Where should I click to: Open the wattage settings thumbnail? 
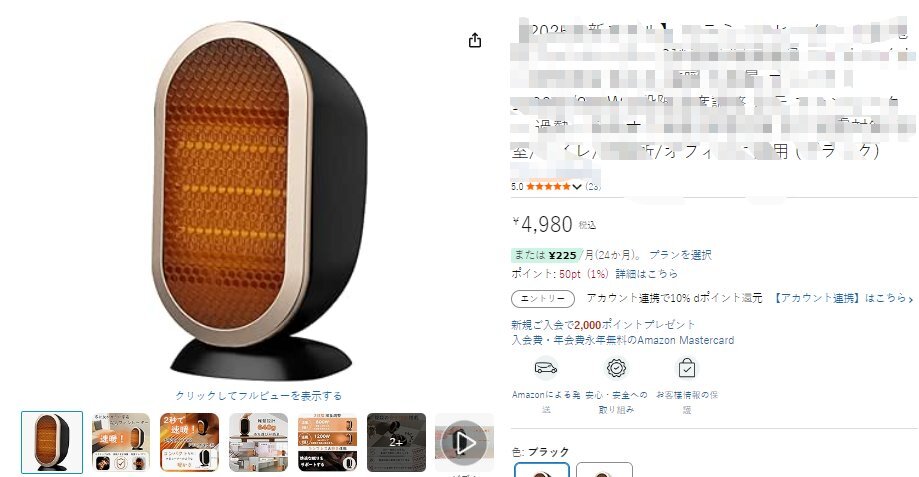[x=327, y=442]
